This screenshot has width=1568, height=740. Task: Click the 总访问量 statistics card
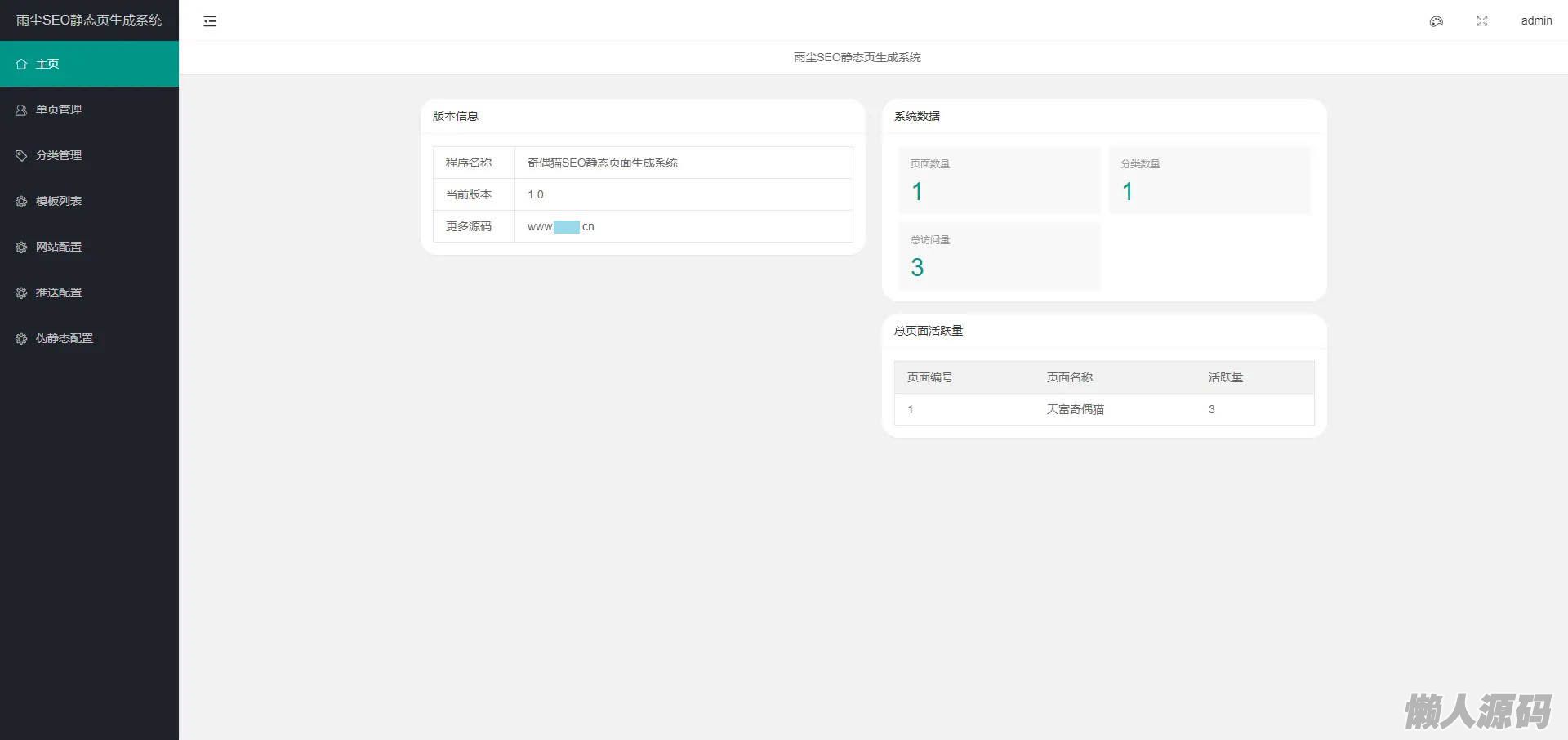(x=999, y=256)
